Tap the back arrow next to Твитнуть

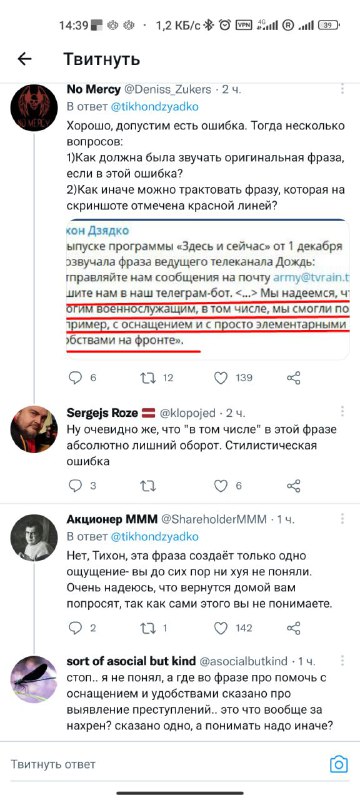[24, 59]
